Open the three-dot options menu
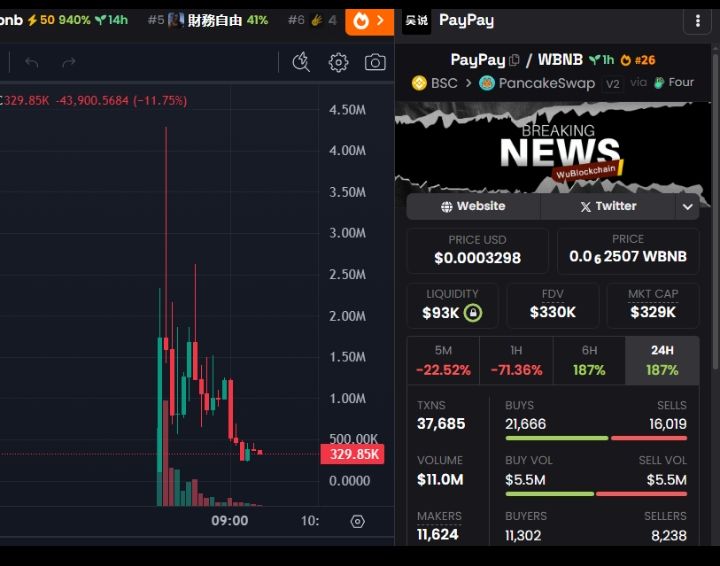Screen dimensions: 720x566 click(x=698, y=21)
